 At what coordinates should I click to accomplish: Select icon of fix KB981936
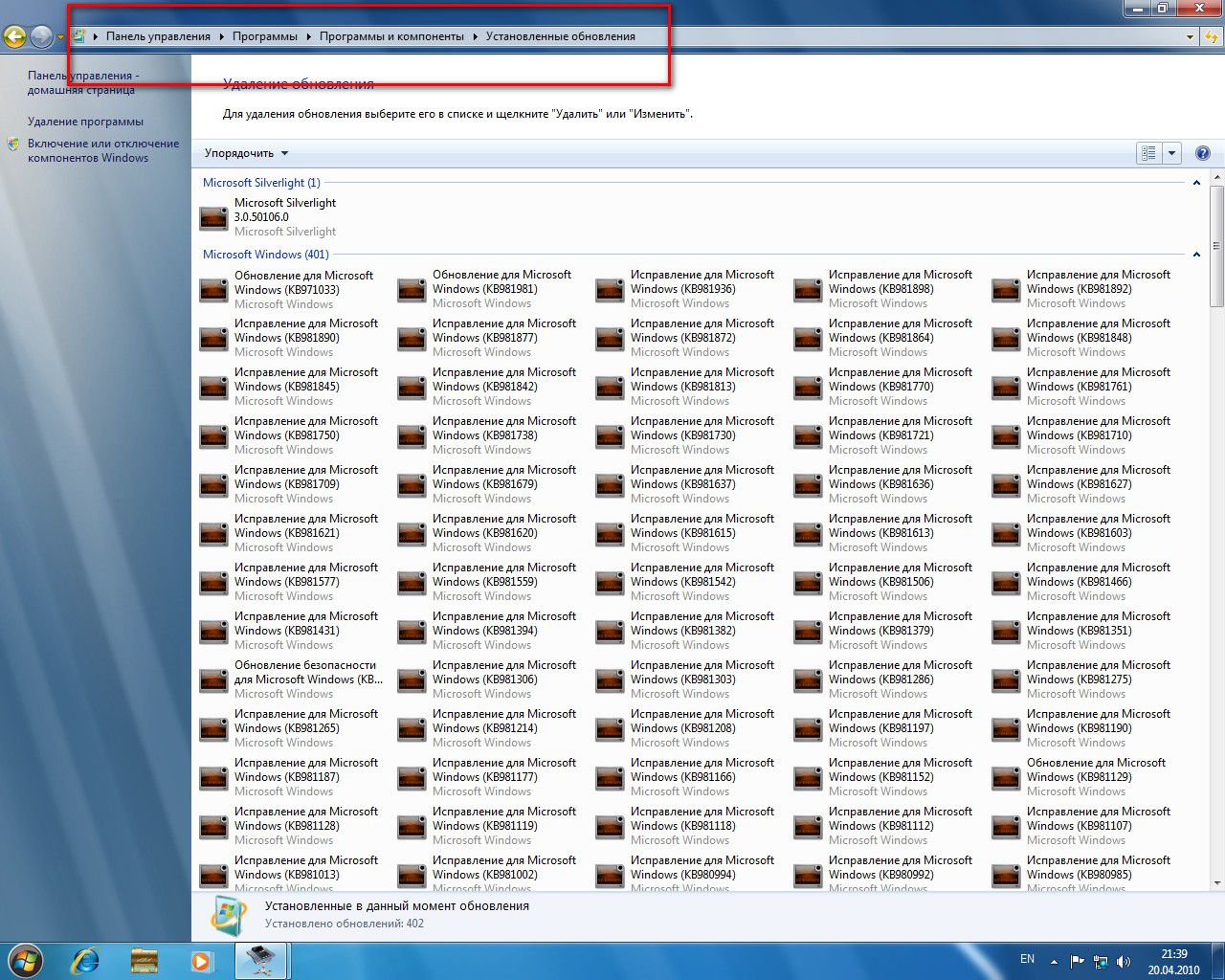click(x=610, y=290)
